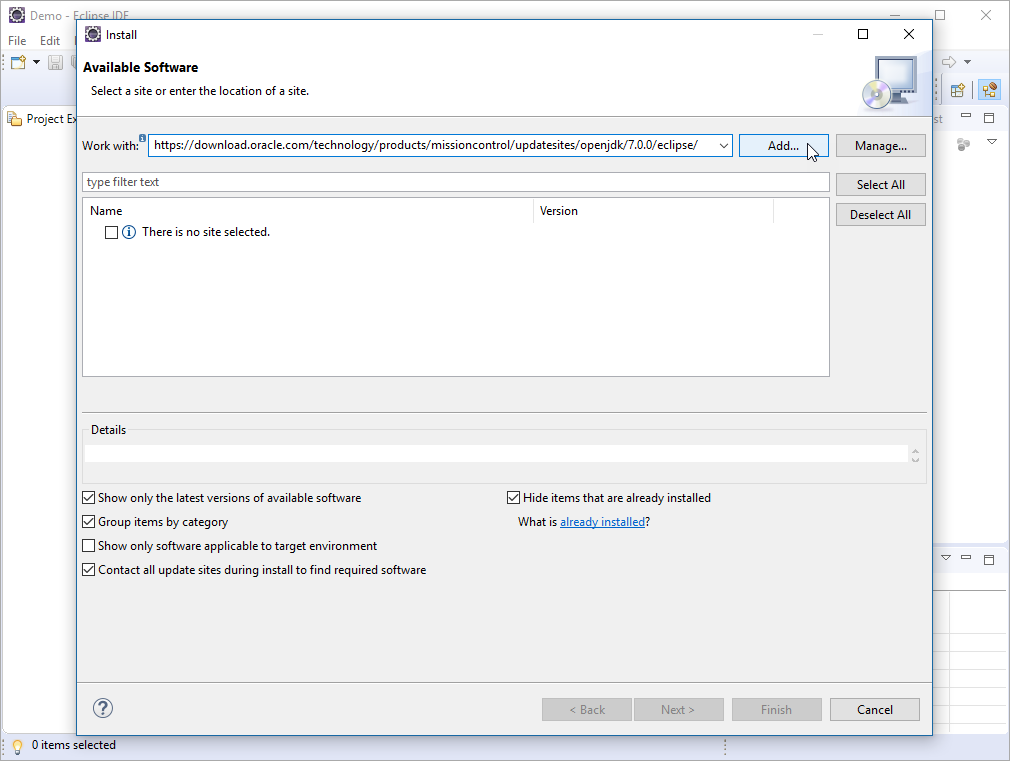Image resolution: width=1010 pixels, height=761 pixels.
Task: Click the type filter text field
Action: (x=455, y=182)
